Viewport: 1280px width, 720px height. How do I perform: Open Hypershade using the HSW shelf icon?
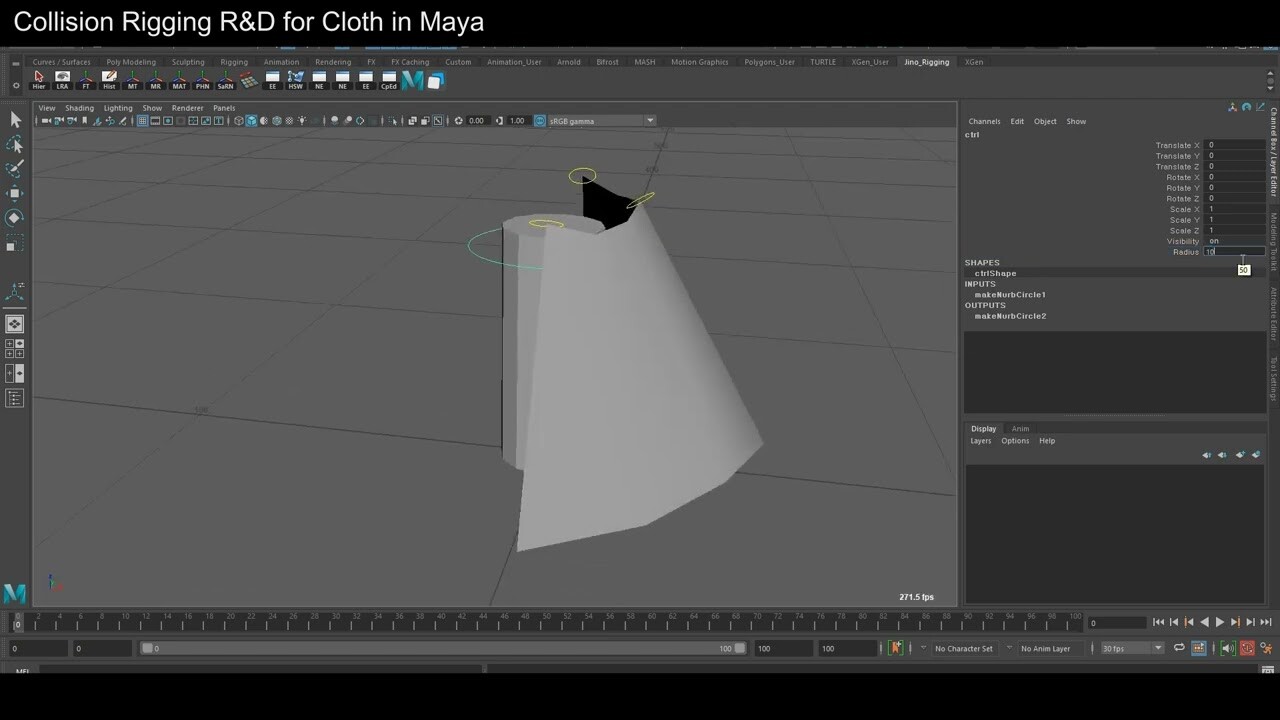coord(294,80)
